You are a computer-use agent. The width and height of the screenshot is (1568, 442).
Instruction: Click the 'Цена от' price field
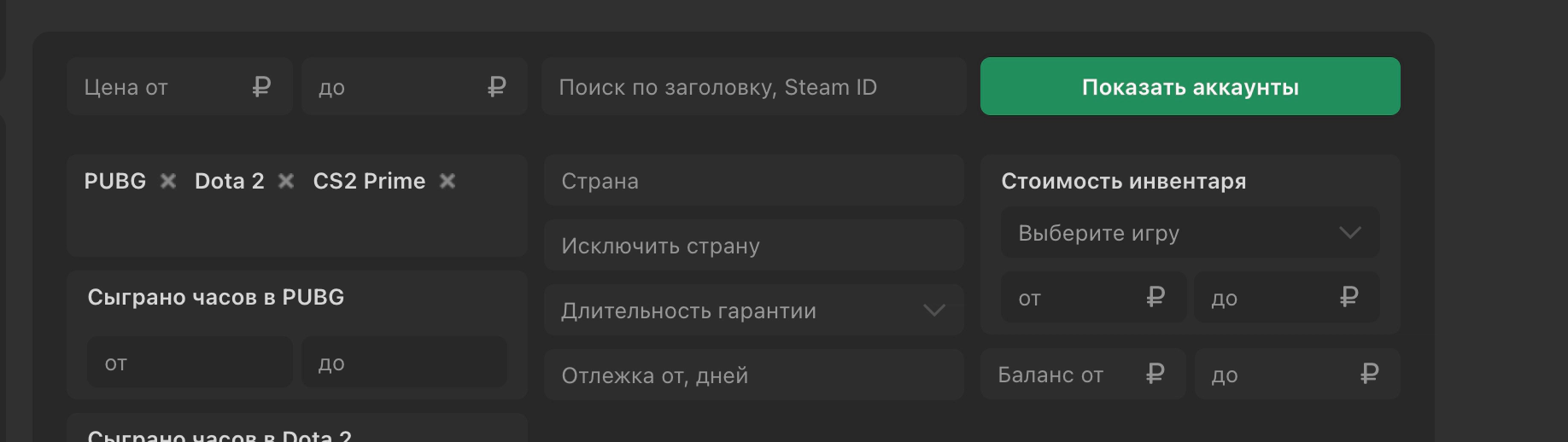tap(162, 87)
